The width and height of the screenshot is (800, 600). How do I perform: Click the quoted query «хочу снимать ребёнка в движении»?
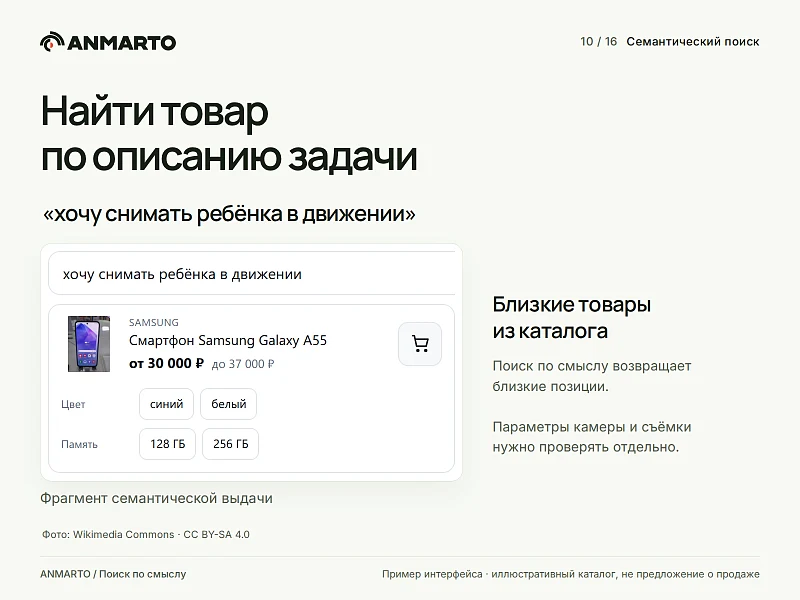[229, 214]
